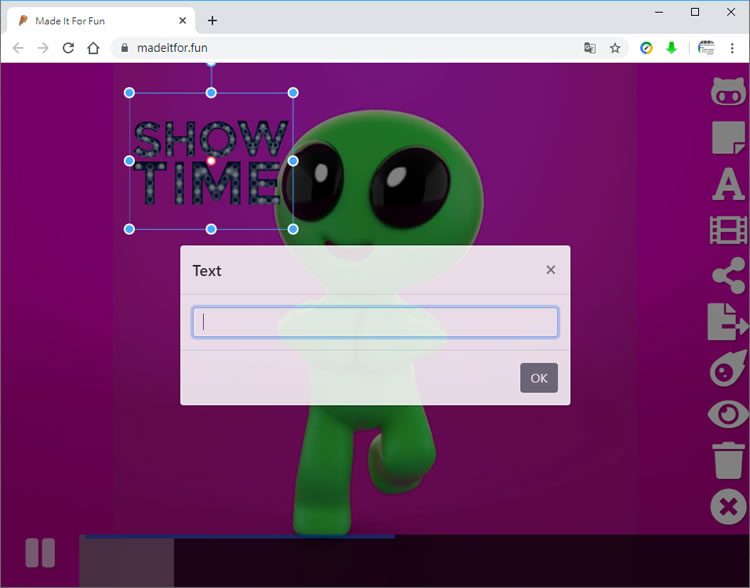The height and width of the screenshot is (588, 750).
Task: Click the timeline clip block at the bottom
Action: pyautogui.click(x=127, y=563)
